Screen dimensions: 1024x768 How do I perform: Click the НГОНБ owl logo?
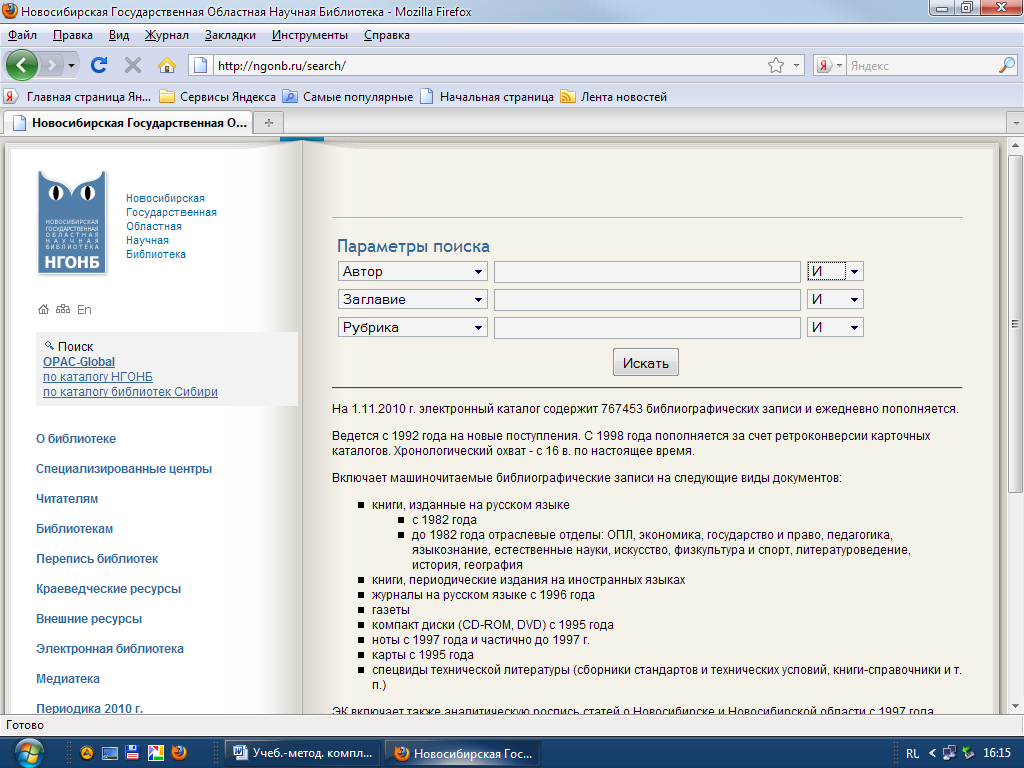point(72,222)
